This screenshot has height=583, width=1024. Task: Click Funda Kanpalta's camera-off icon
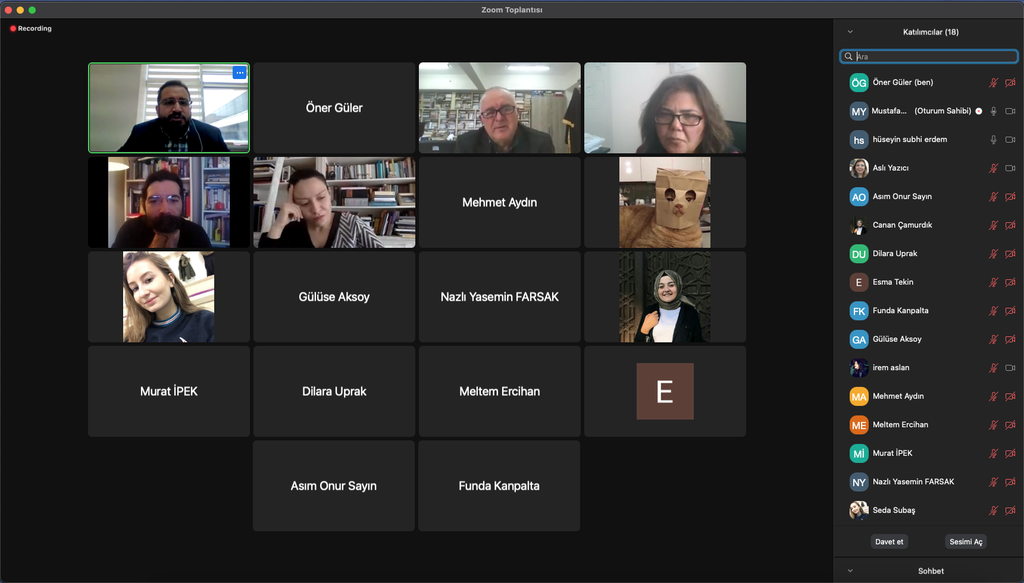tap(1010, 311)
